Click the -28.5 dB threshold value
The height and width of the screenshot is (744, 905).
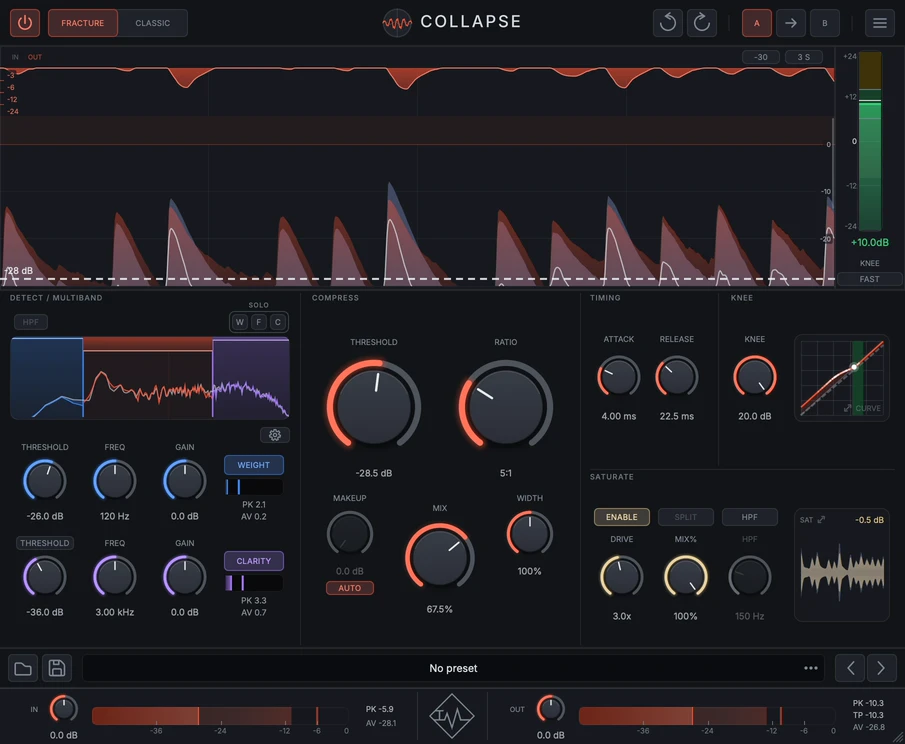point(373,473)
